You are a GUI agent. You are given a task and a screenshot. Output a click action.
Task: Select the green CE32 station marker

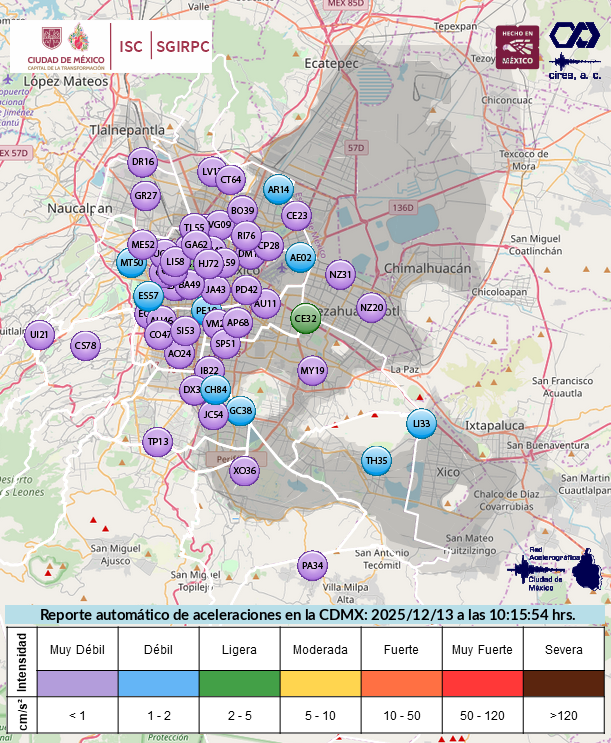[x=305, y=320]
